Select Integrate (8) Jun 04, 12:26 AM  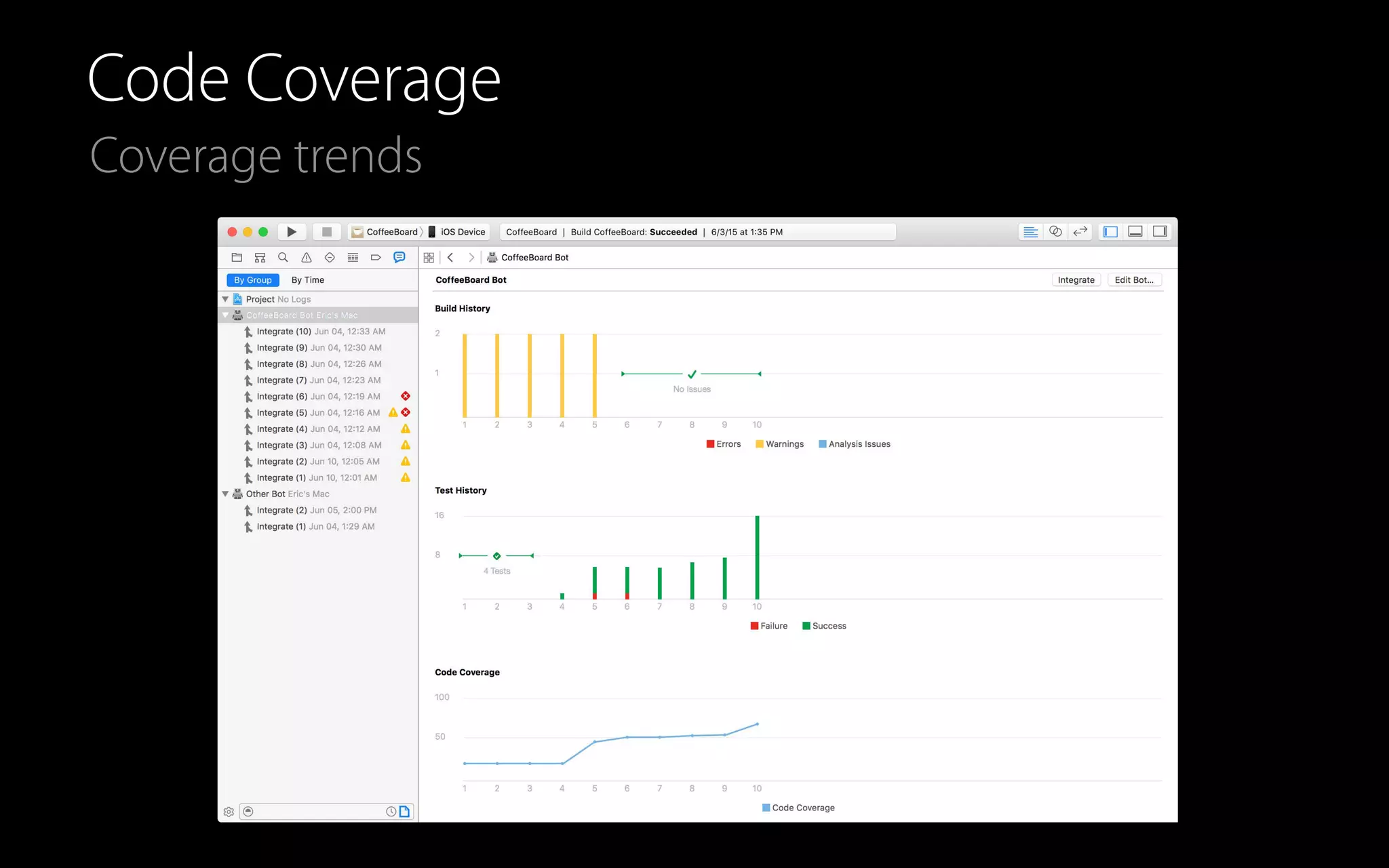pyautogui.click(x=317, y=364)
